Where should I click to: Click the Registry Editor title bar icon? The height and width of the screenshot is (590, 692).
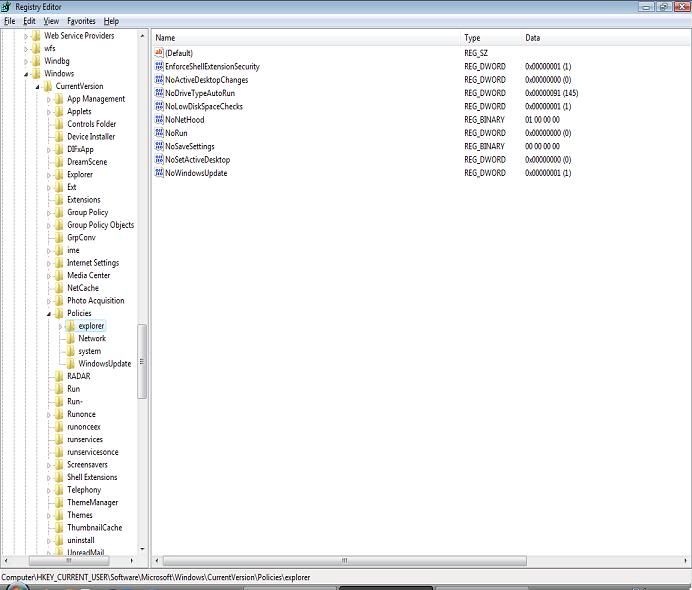click(x=8, y=6)
